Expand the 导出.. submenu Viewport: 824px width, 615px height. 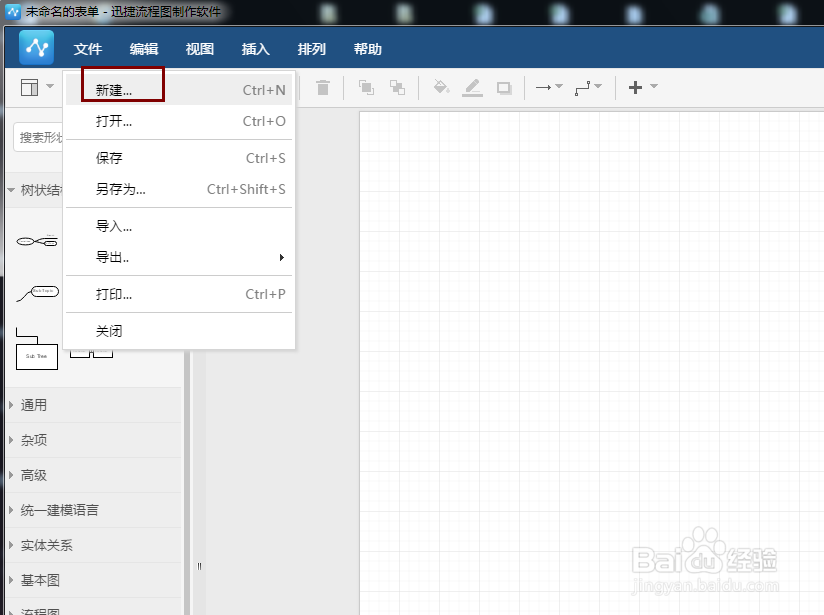coord(179,257)
